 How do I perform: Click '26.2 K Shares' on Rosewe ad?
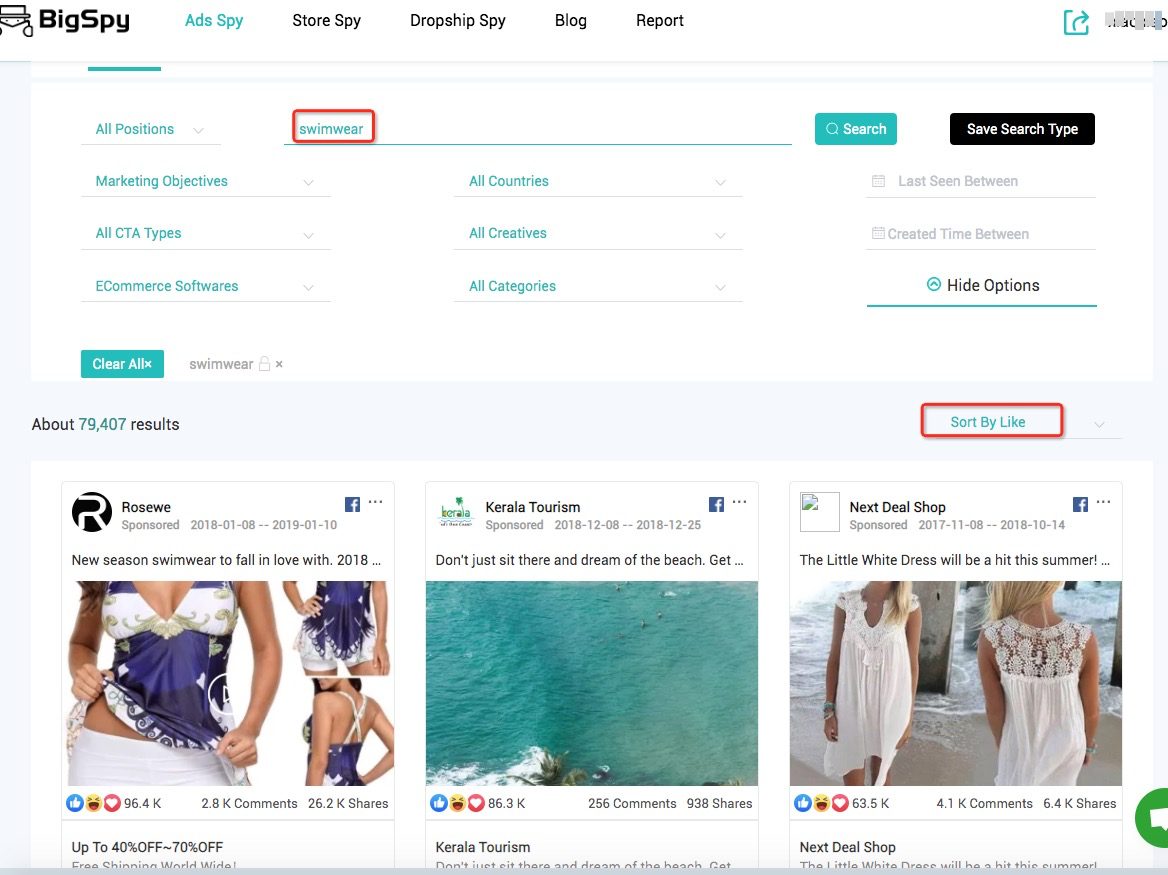point(348,804)
